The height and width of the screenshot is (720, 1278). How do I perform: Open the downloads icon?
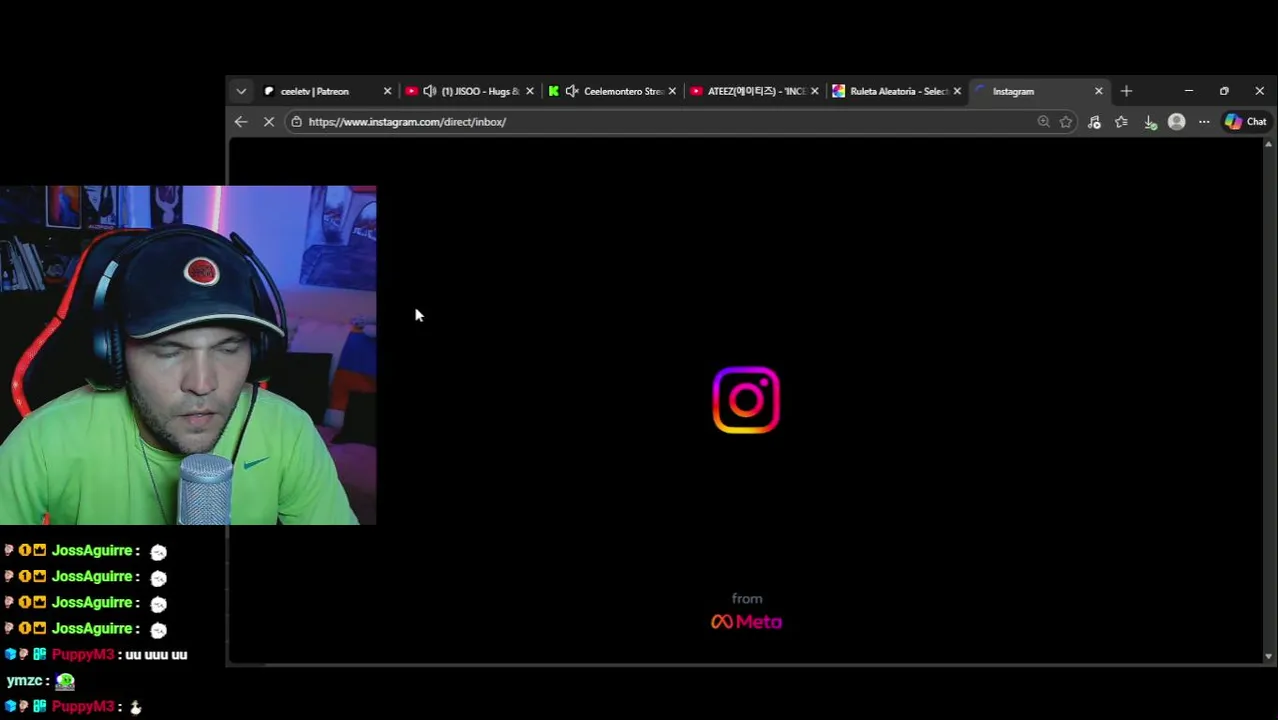(1150, 122)
